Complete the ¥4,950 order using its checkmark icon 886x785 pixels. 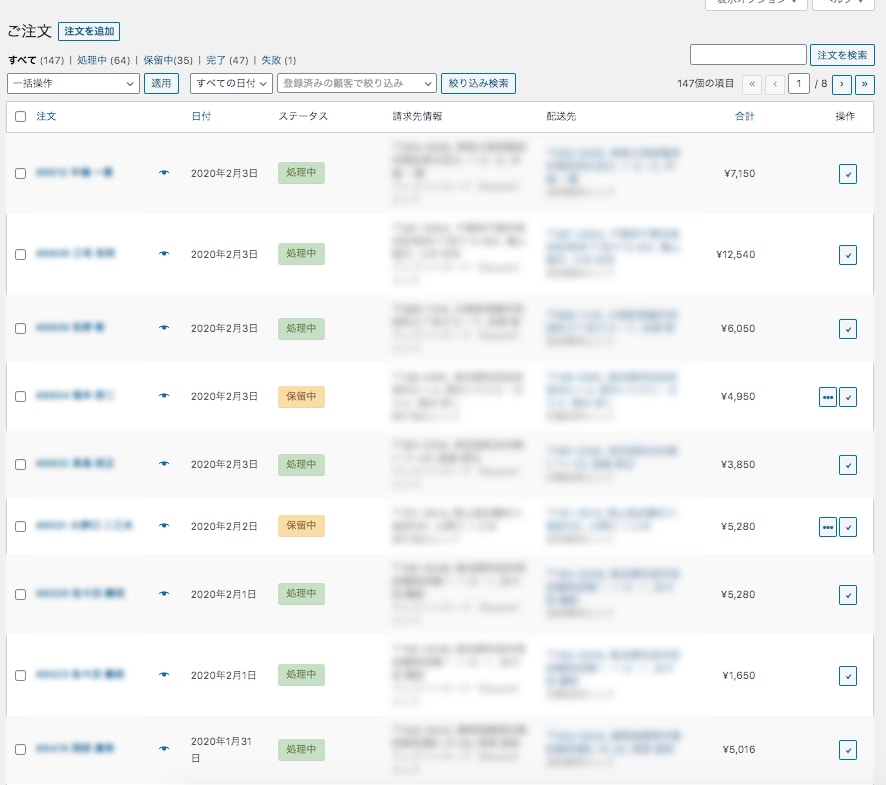coord(848,397)
